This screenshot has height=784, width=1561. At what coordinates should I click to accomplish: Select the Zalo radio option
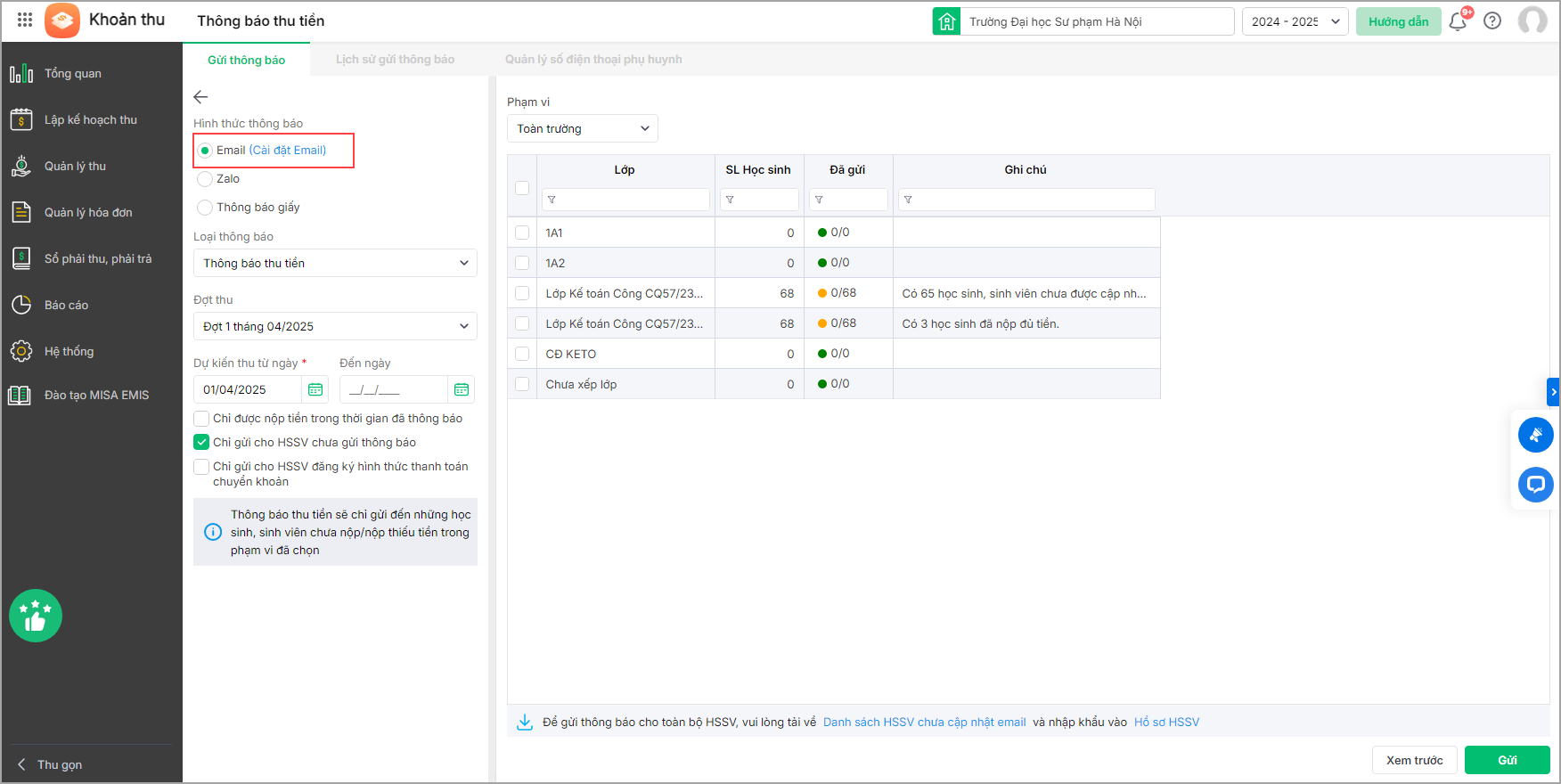coord(206,179)
